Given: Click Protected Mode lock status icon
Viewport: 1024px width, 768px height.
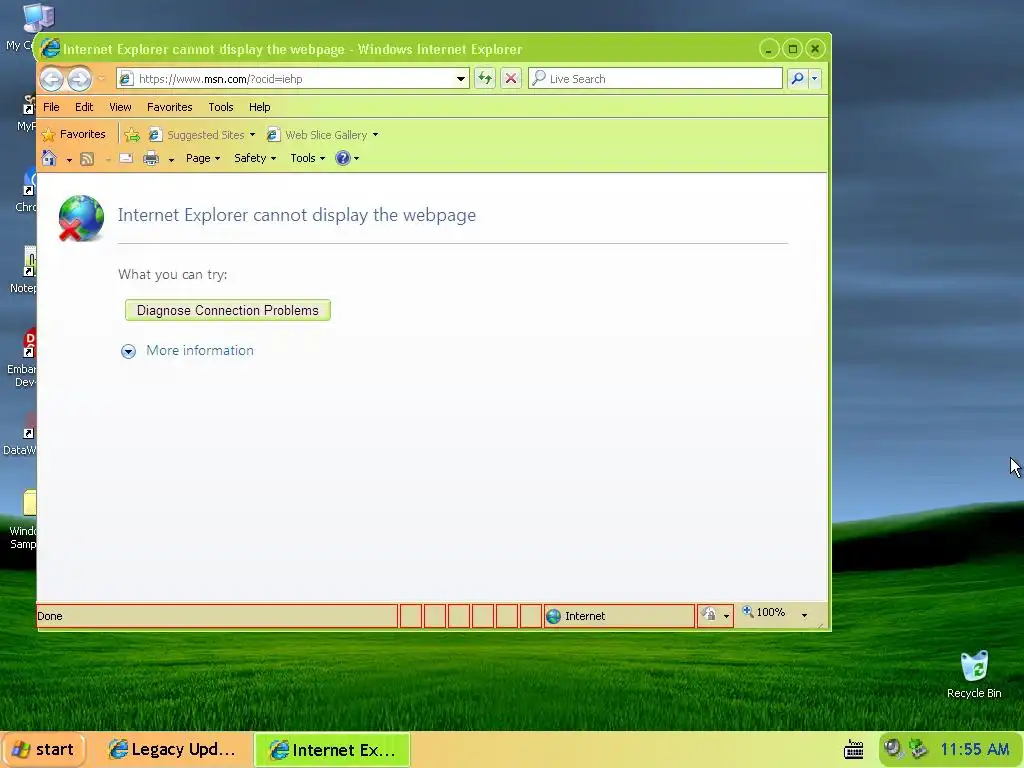Looking at the screenshot, I should 709,615.
